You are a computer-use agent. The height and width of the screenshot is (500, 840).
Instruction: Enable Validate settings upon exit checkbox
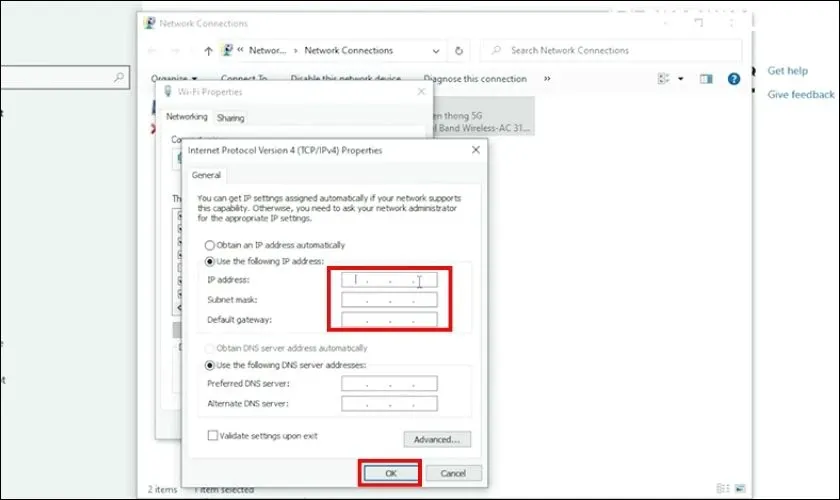213,435
